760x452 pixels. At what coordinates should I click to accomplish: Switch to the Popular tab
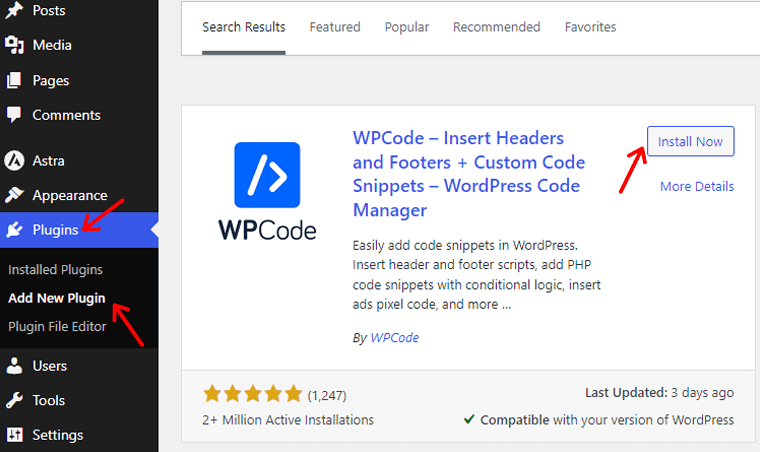click(406, 27)
